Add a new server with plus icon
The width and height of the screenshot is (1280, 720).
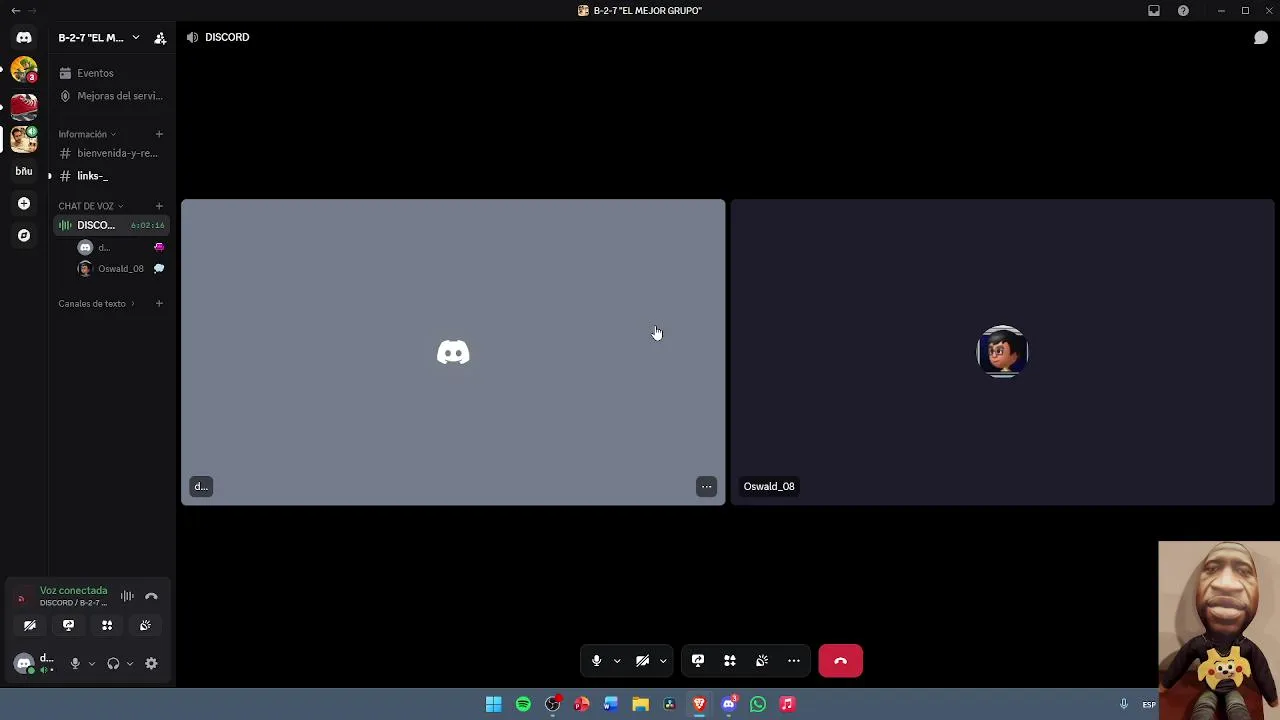tap(24, 203)
